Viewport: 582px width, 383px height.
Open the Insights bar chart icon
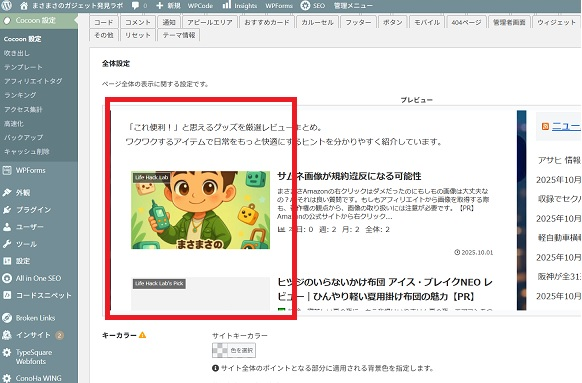click(226, 5)
